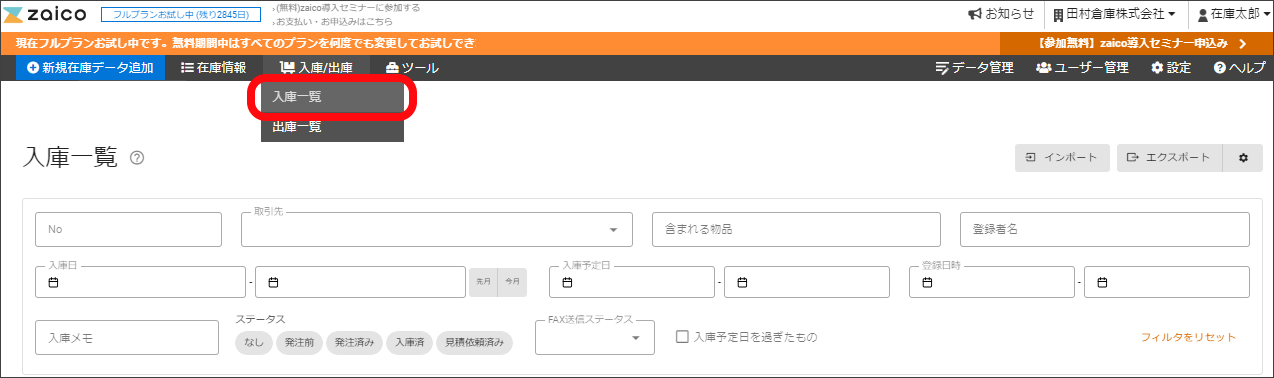The height and width of the screenshot is (378, 1274).
Task: Click the フィルタをリセット link
Action: [1189, 338]
